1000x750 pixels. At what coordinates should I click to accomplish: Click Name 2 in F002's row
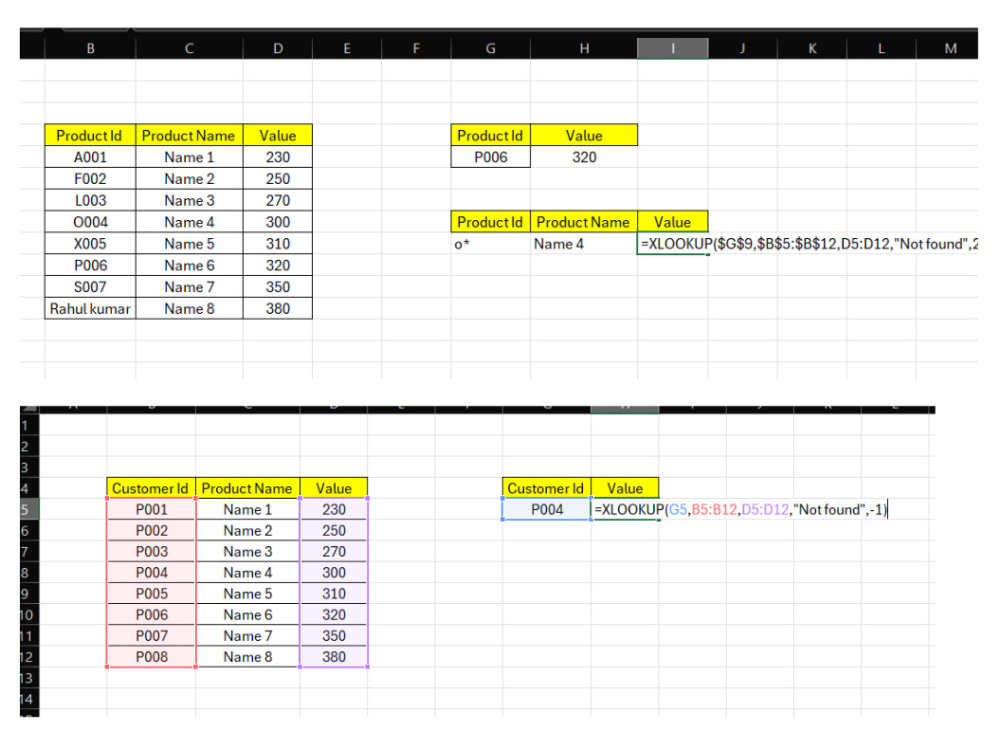pos(189,179)
